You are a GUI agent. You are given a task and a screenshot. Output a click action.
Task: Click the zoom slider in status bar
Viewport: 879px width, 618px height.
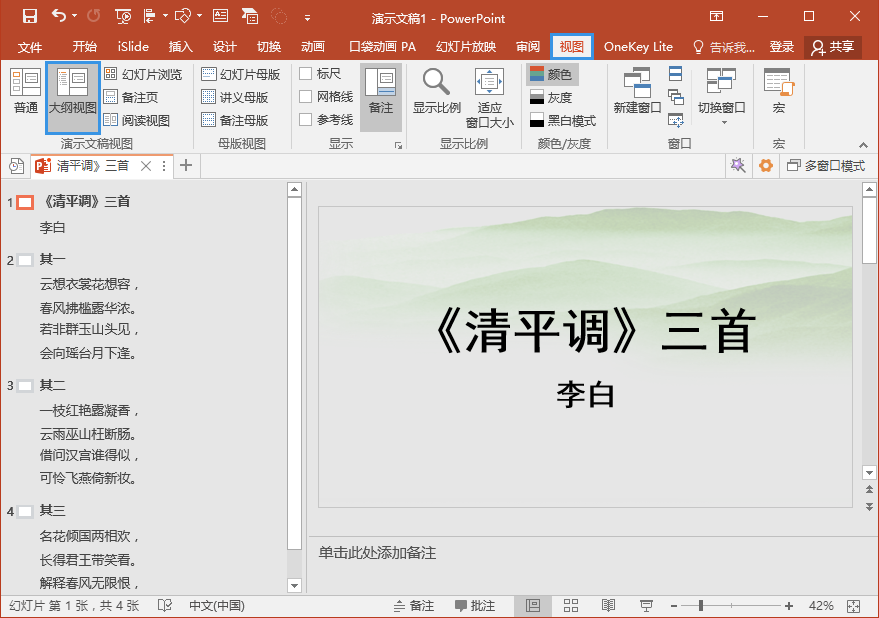tap(701, 606)
